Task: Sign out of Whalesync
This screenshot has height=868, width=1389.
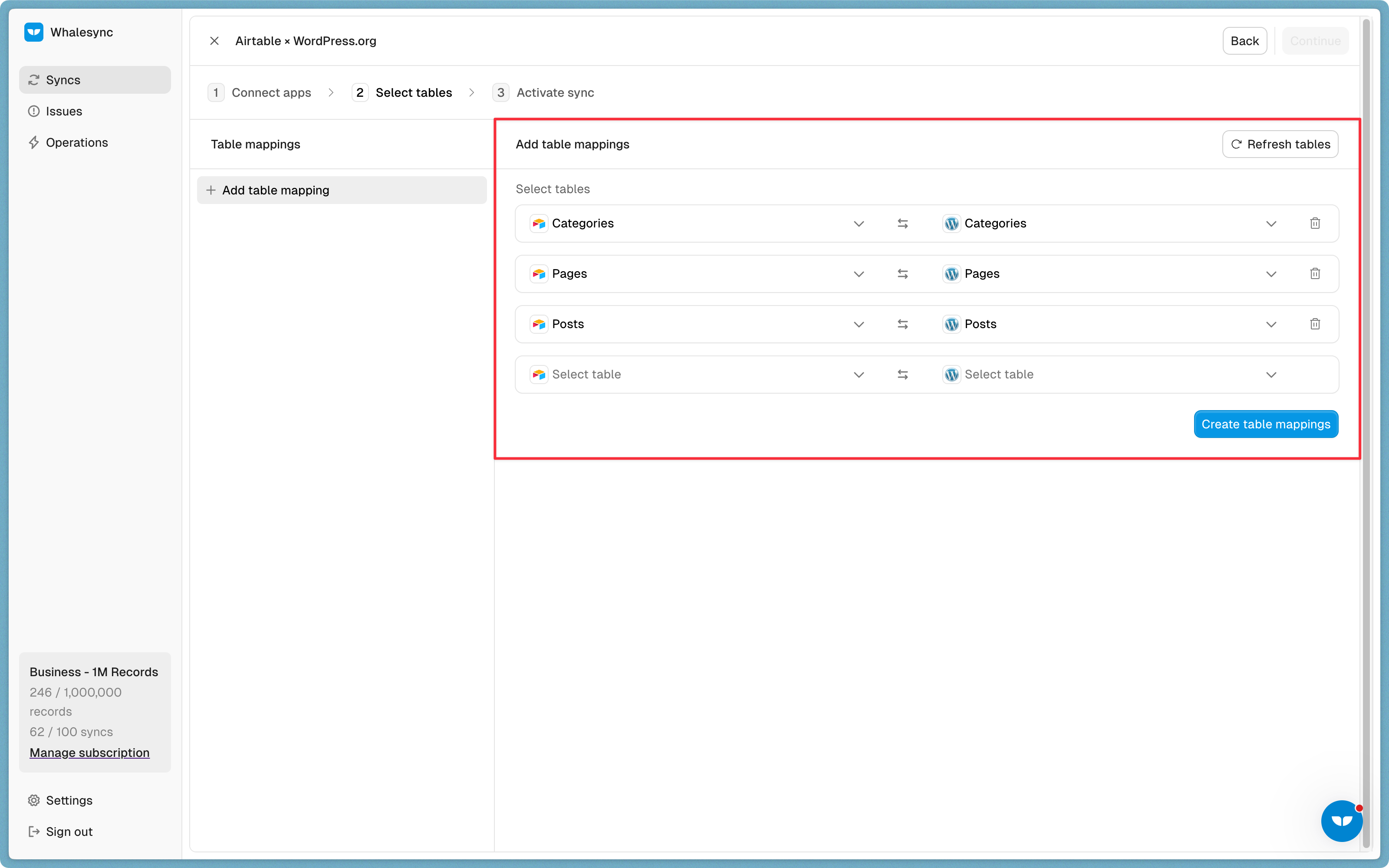Action: click(95, 832)
